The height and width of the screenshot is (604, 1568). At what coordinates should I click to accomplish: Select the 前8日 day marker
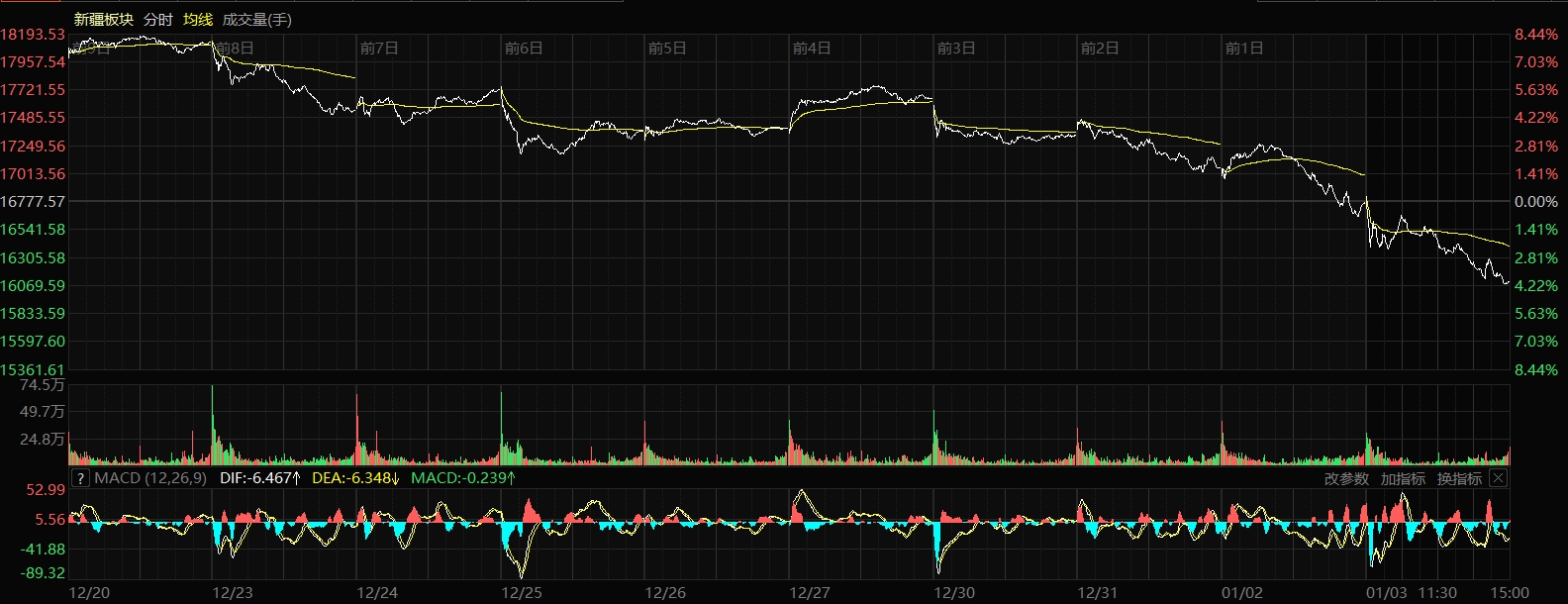point(235,48)
